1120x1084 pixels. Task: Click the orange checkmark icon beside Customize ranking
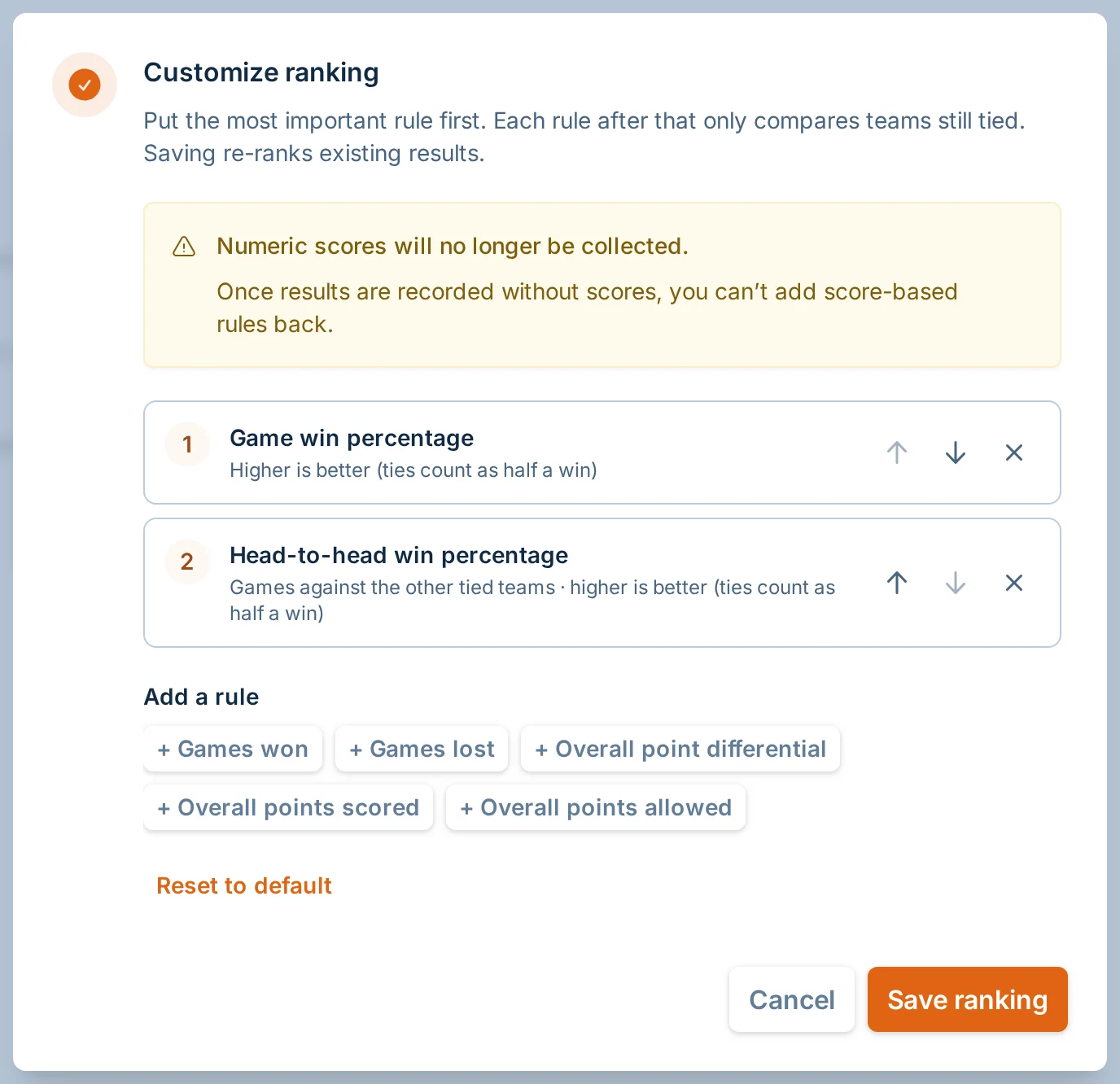pyautogui.click(x=85, y=85)
